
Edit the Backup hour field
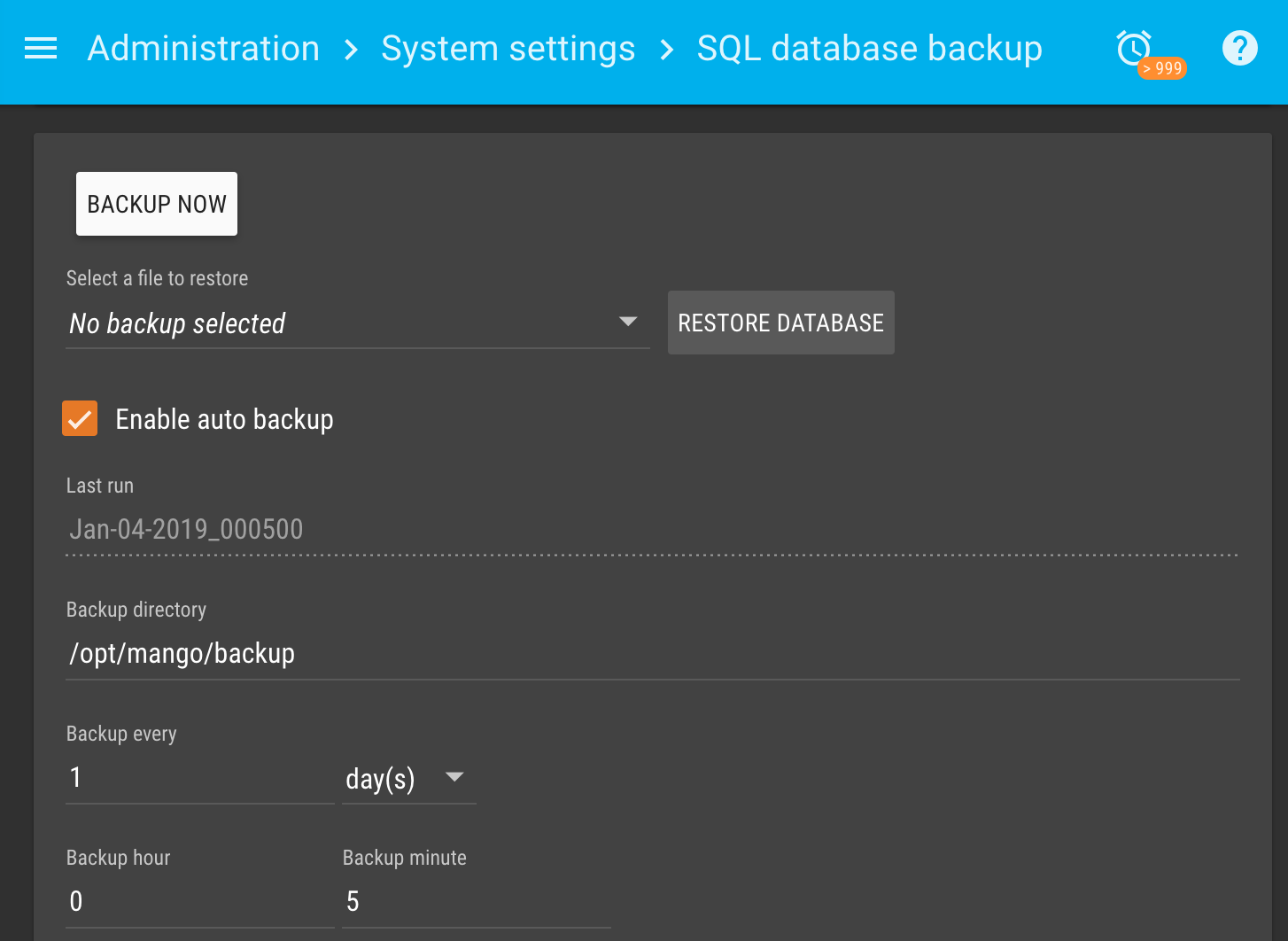tap(200, 902)
